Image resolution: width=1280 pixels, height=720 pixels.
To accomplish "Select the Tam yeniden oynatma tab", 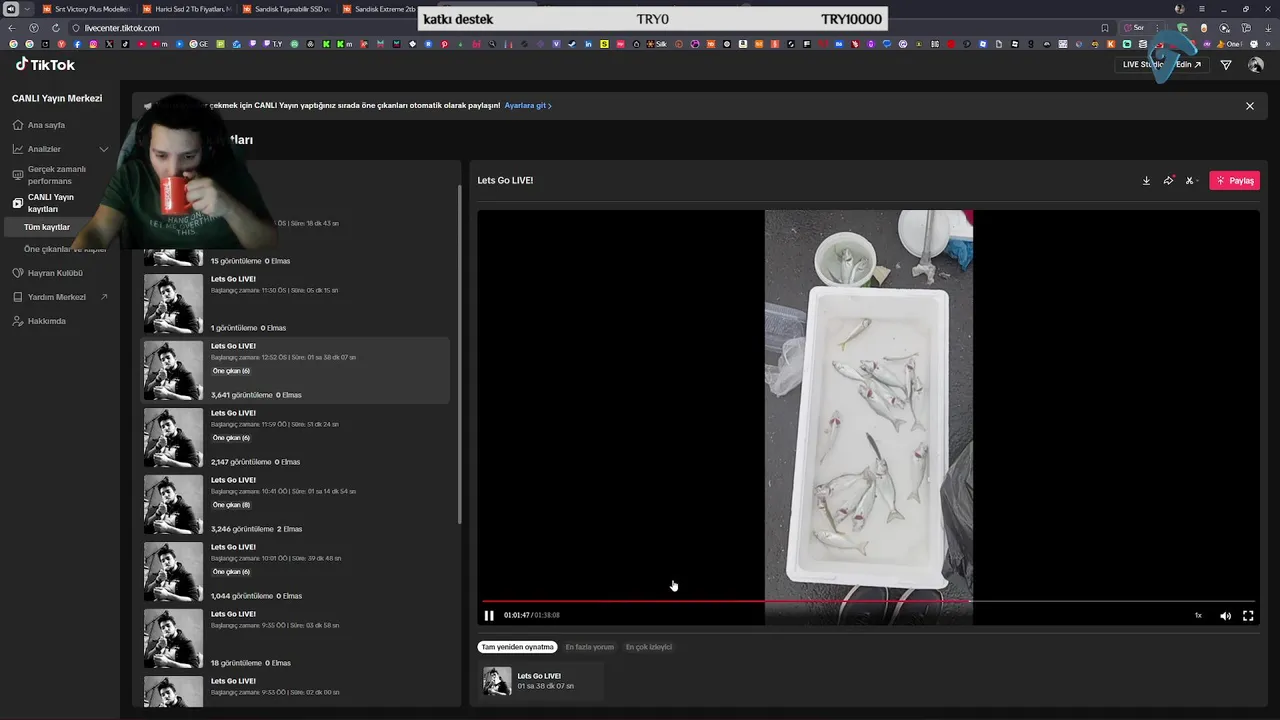I will click(517, 647).
